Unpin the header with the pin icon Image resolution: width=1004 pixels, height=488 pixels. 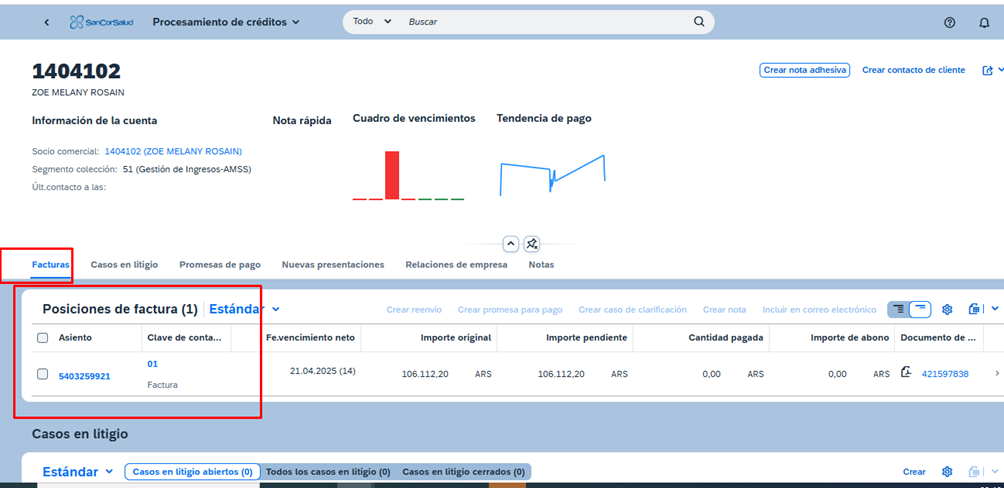533,244
